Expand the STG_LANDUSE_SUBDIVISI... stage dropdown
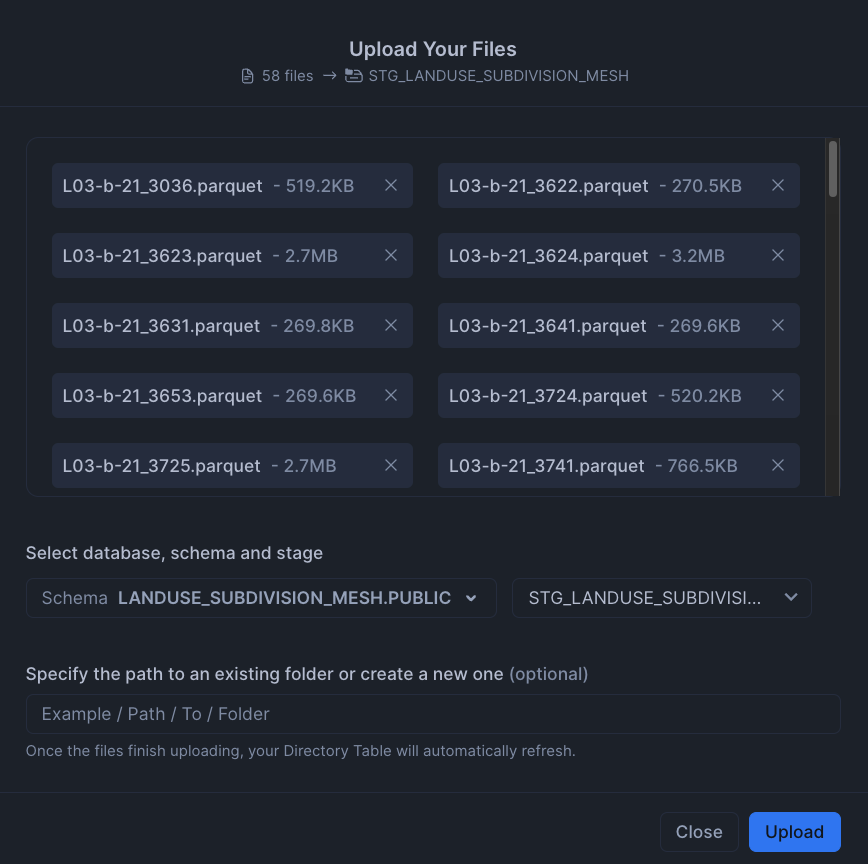Screen dimensions: 868x864 [x=662, y=598]
